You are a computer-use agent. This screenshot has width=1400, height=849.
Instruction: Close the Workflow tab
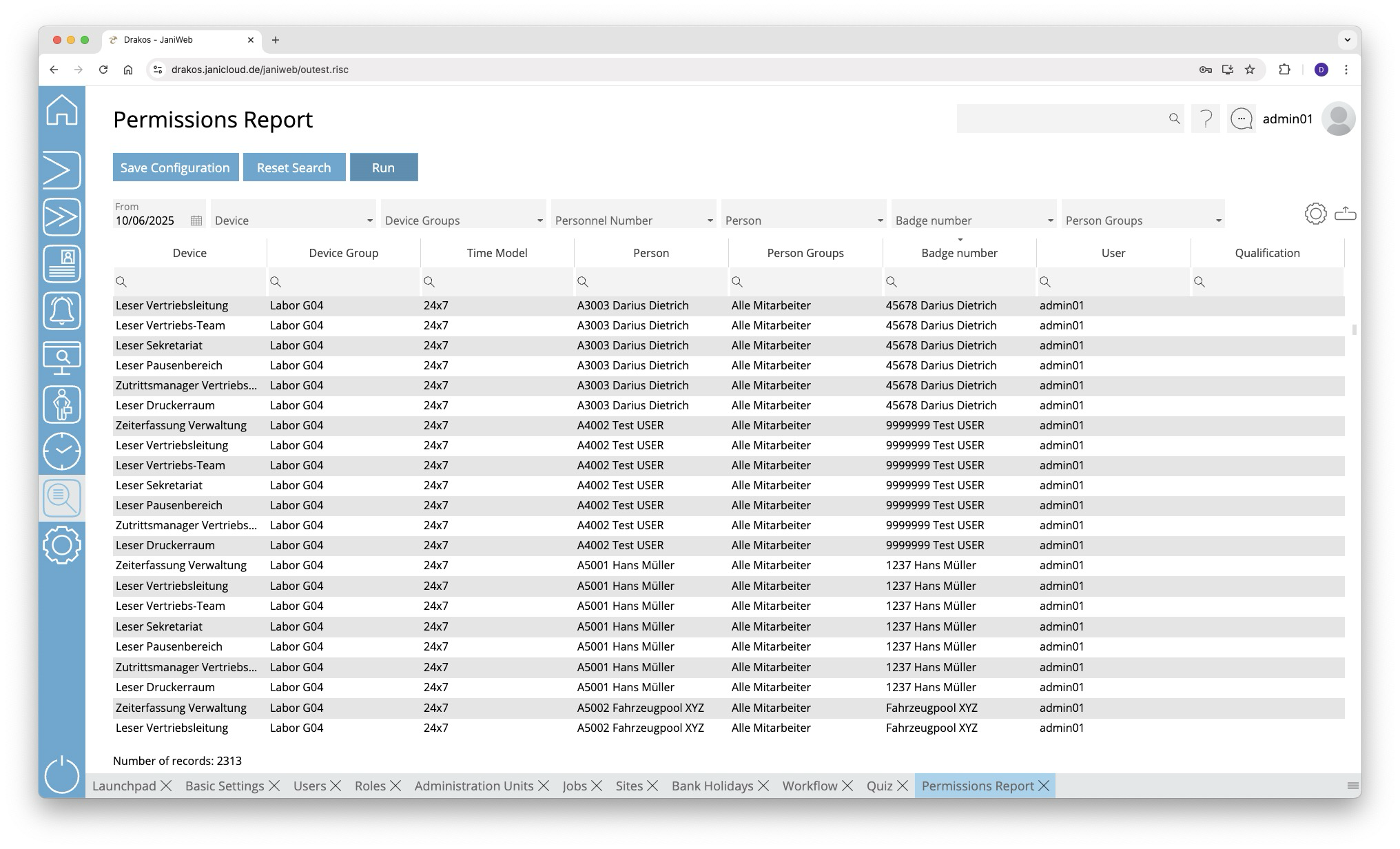tap(847, 786)
